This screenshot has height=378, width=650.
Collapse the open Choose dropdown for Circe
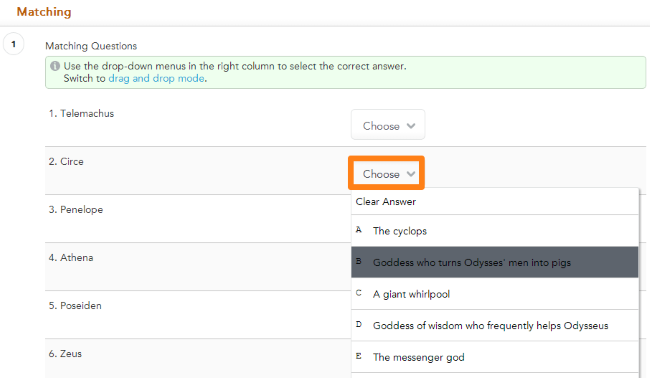tap(386, 173)
